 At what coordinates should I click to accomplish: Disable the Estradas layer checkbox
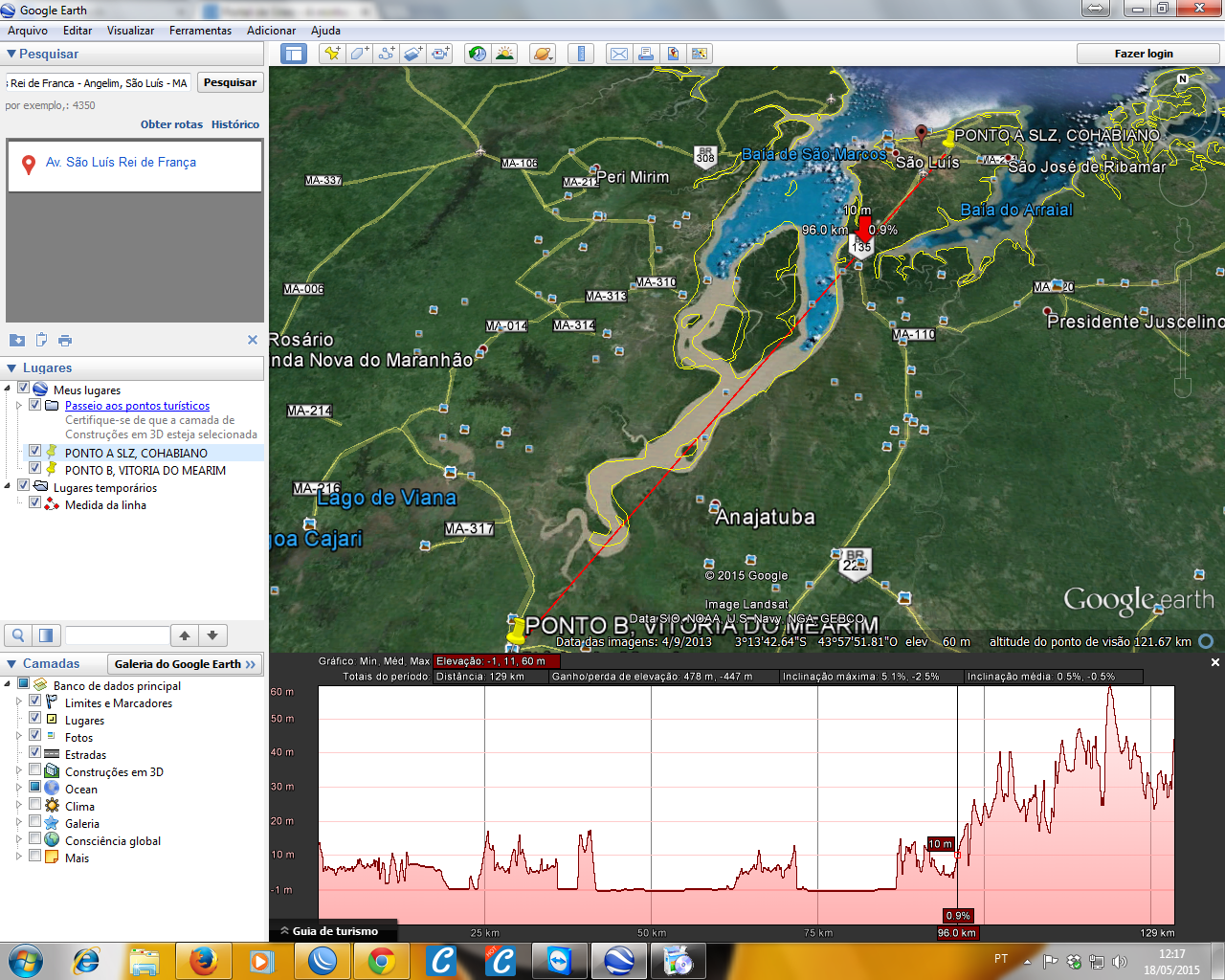coord(35,753)
